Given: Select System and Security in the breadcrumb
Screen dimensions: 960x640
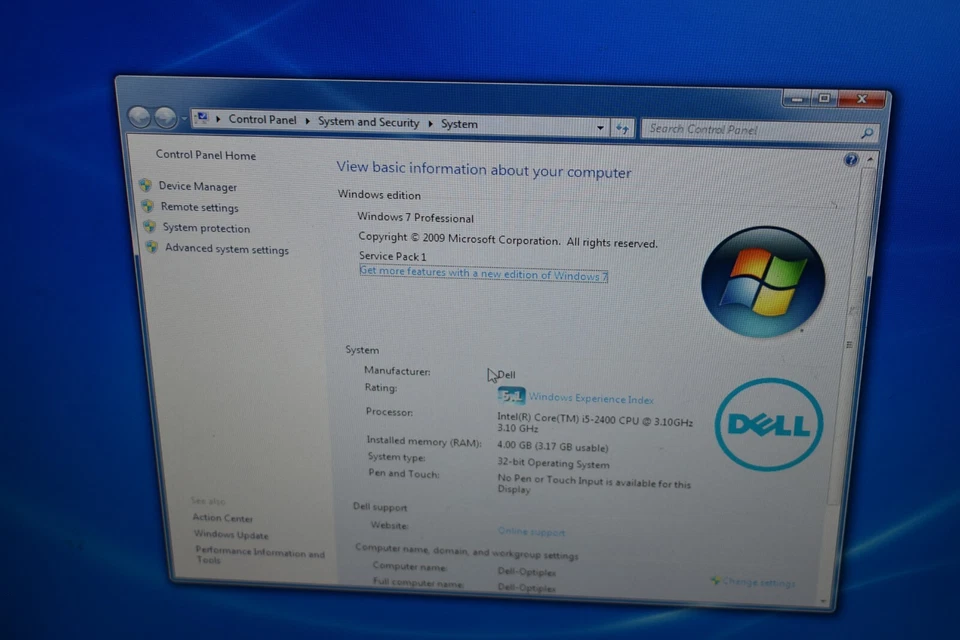Looking at the screenshot, I should [368, 122].
